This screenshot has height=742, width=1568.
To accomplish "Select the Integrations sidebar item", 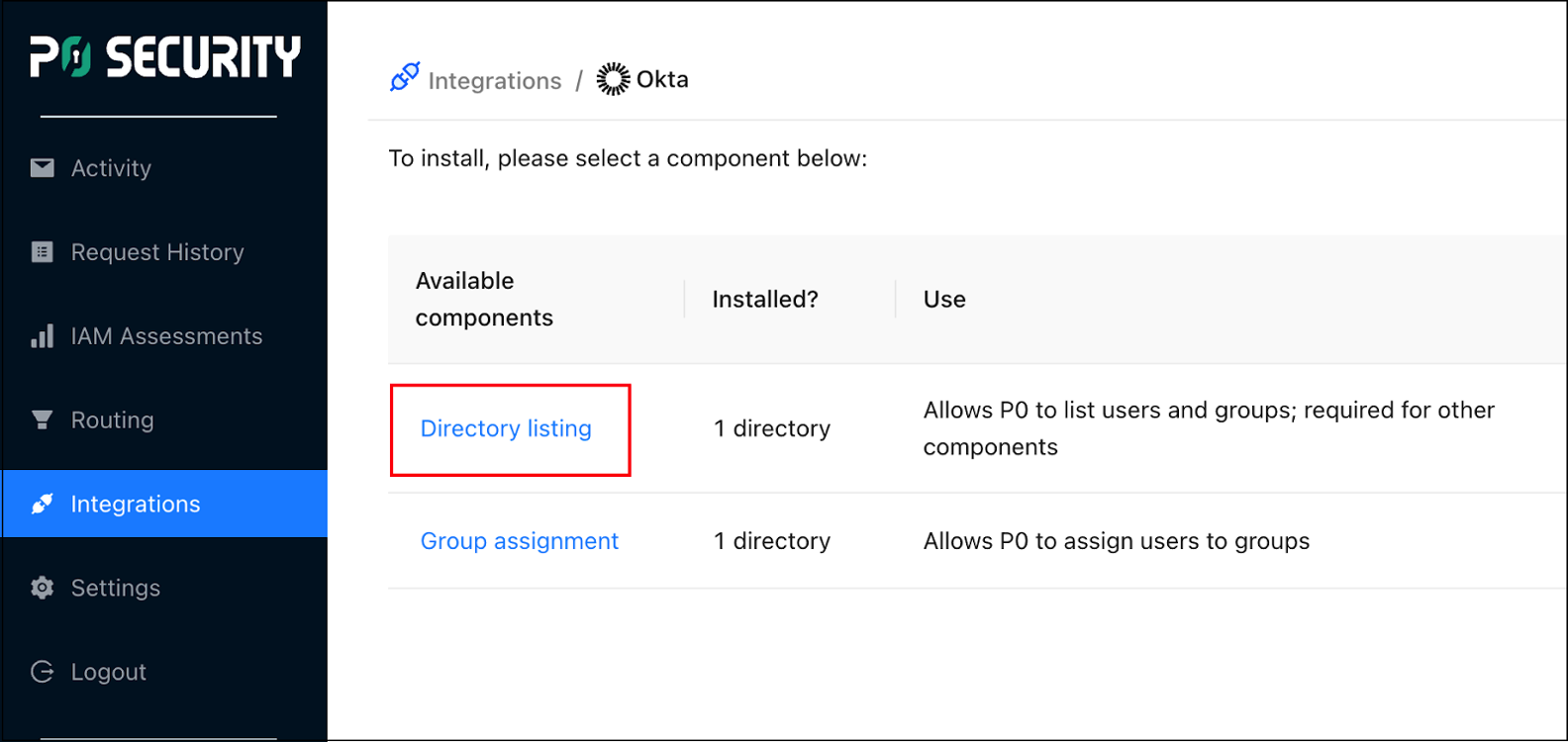I will pyautogui.click(x=164, y=504).
